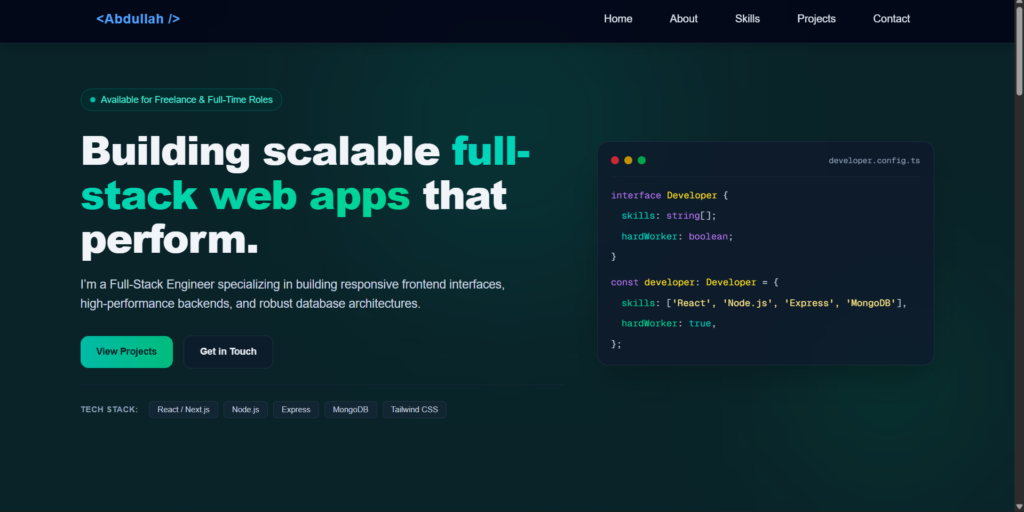Select the Node.js tech tag
The height and width of the screenshot is (512, 1024).
(x=246, y=409)
